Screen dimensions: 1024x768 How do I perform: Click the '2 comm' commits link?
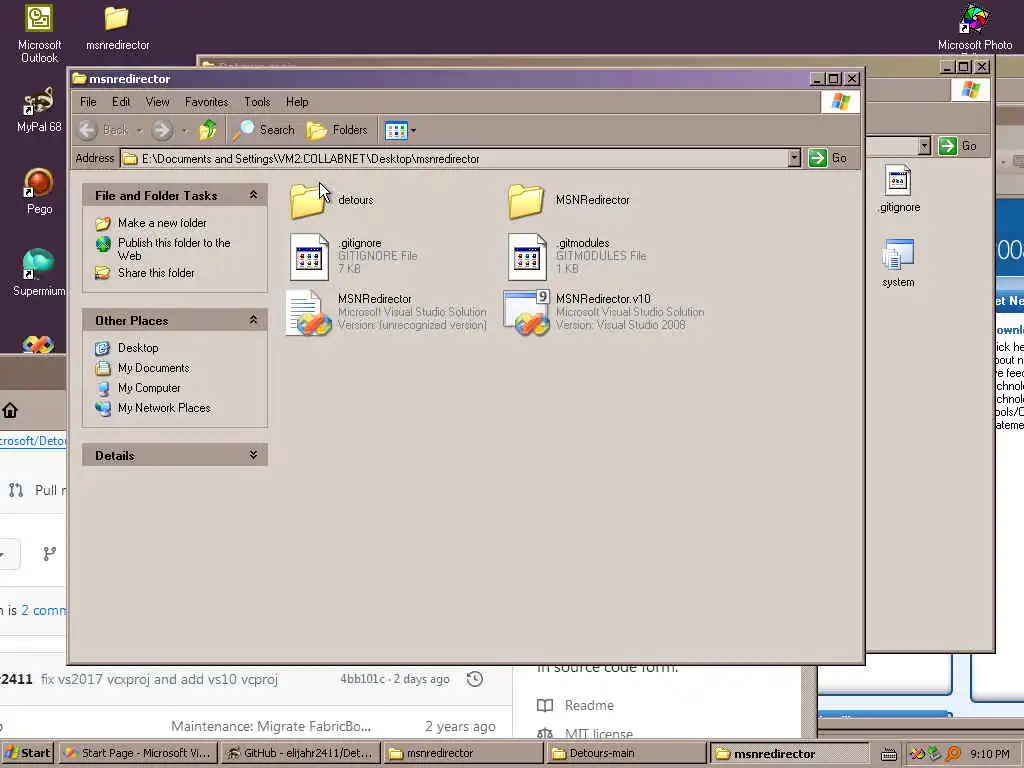pos(44,611)
